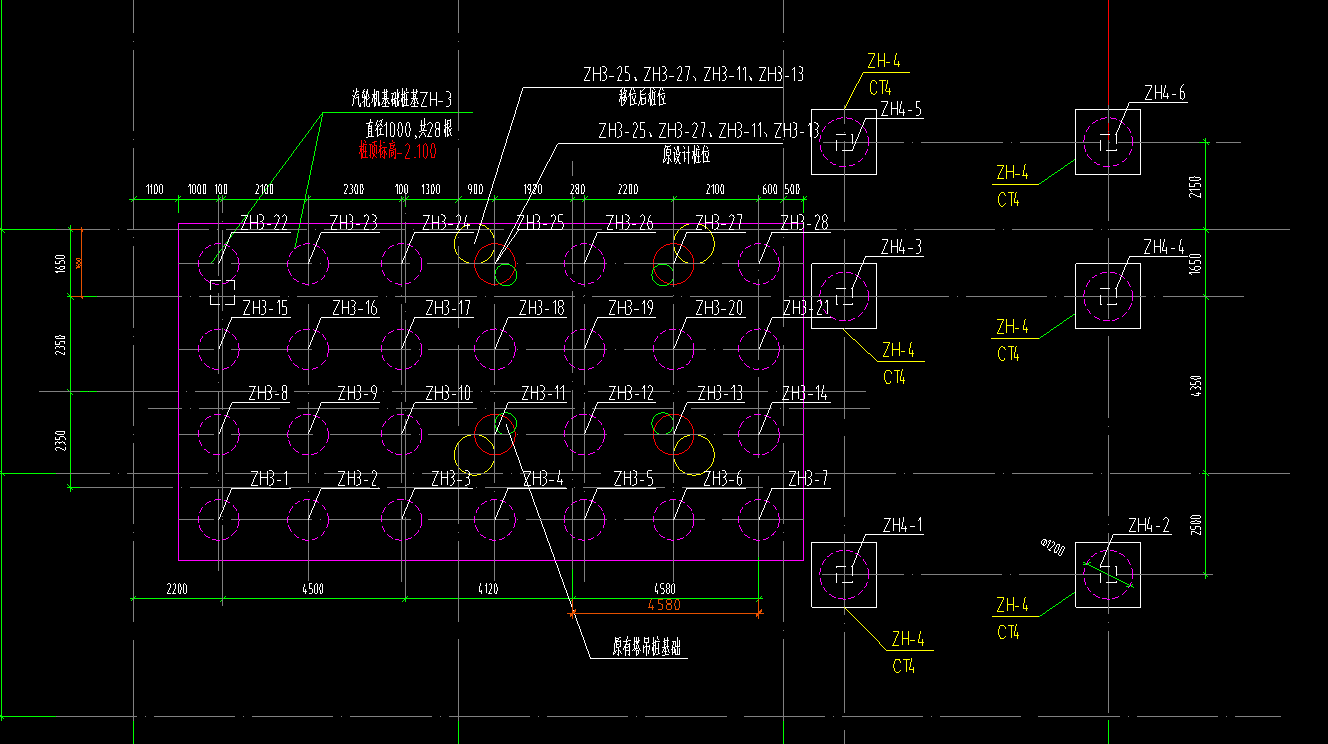Screen dimensions: 1328x744
Task: Click pile label ZH3-2
Action: point(358,479)
